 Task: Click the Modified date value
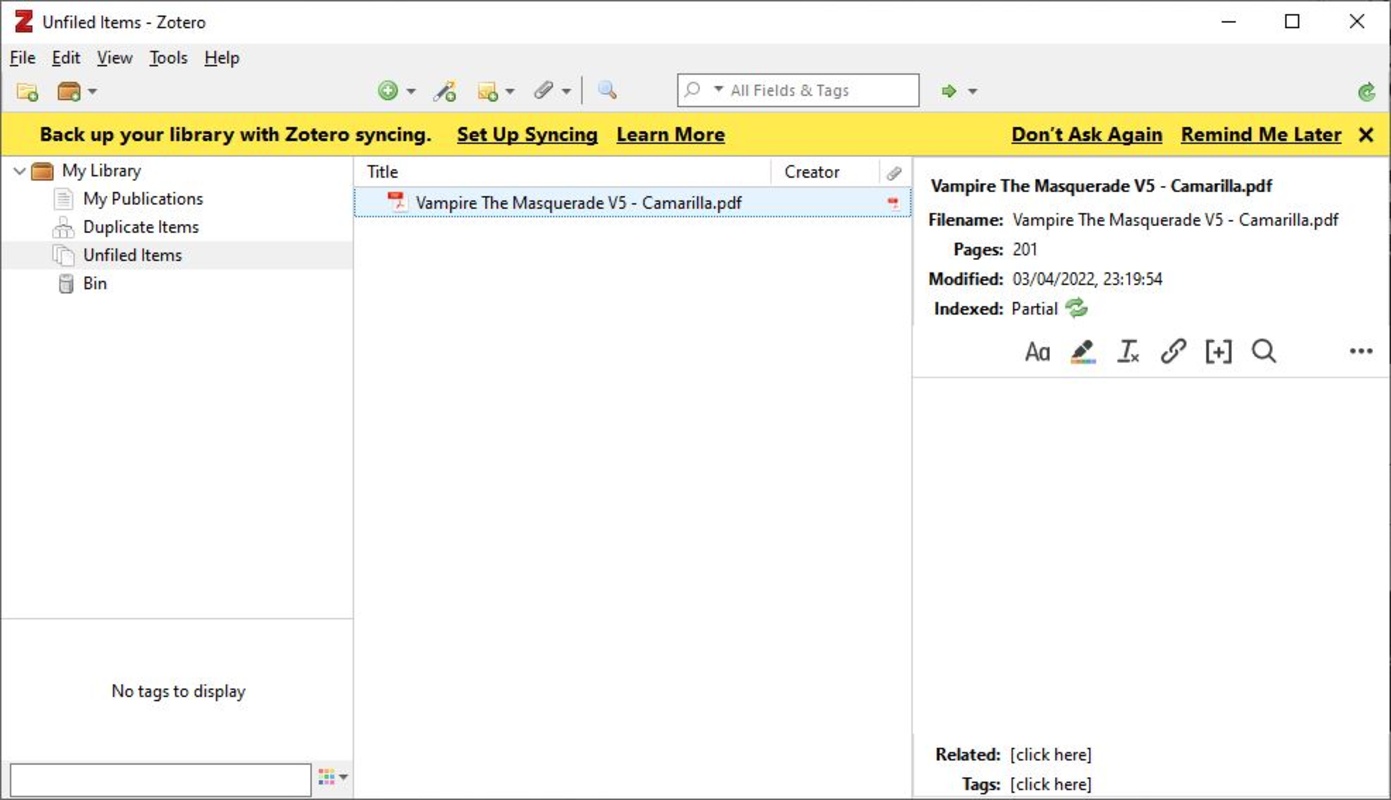1087,279
